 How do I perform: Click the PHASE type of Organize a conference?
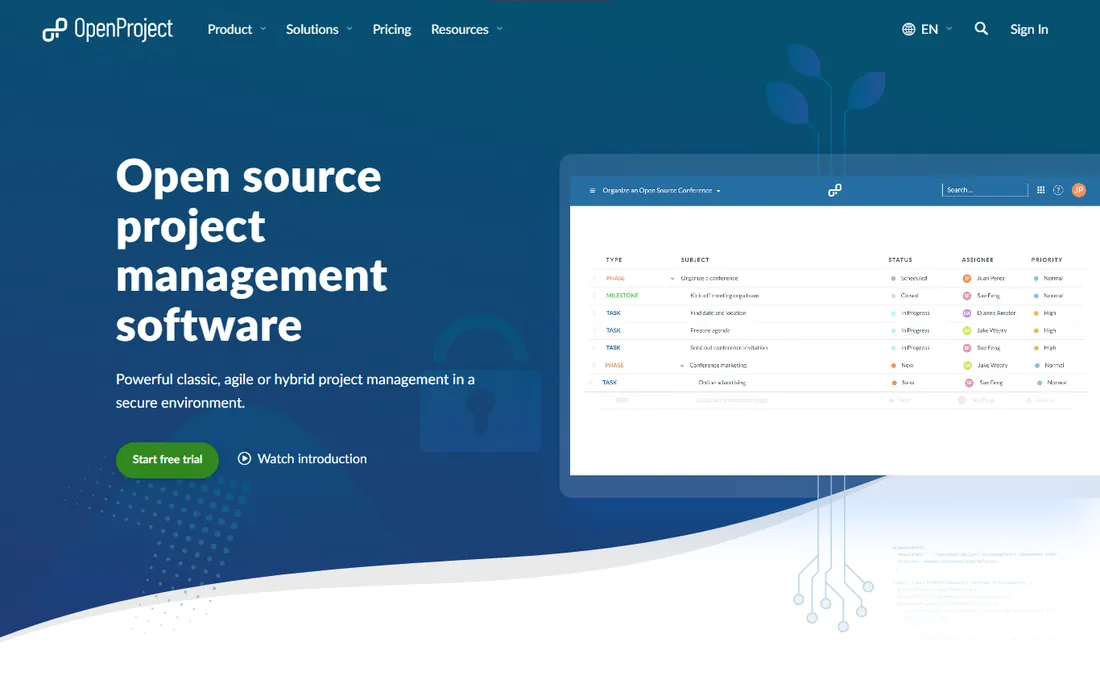coord(615,278)
